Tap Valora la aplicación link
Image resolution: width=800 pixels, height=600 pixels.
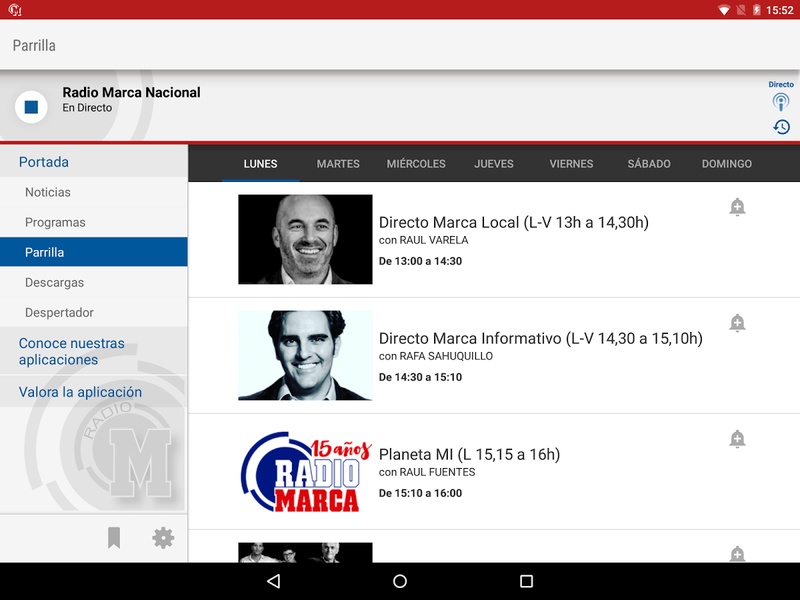[94, 392]
